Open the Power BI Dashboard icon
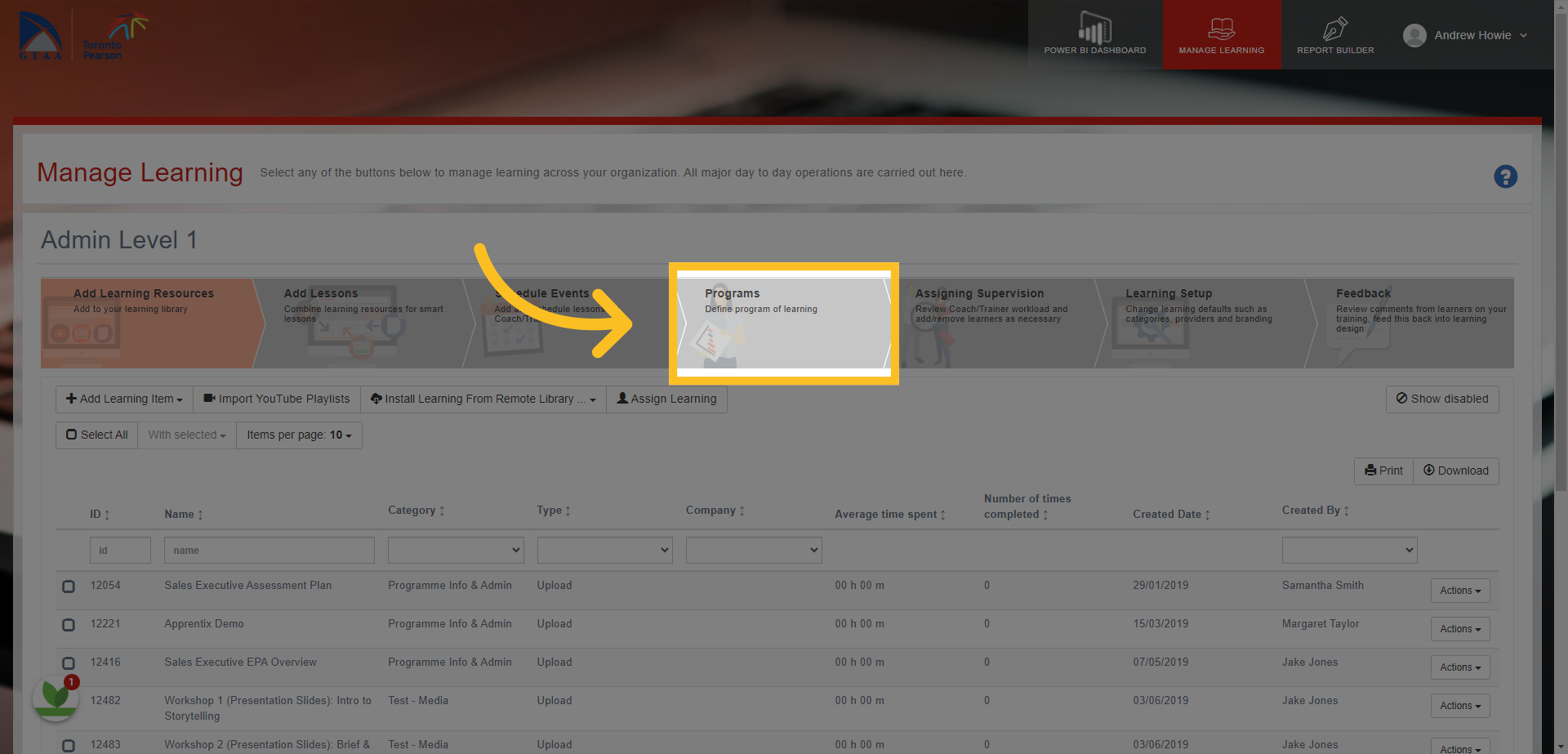1568x754 pixels. point(1094,29)
